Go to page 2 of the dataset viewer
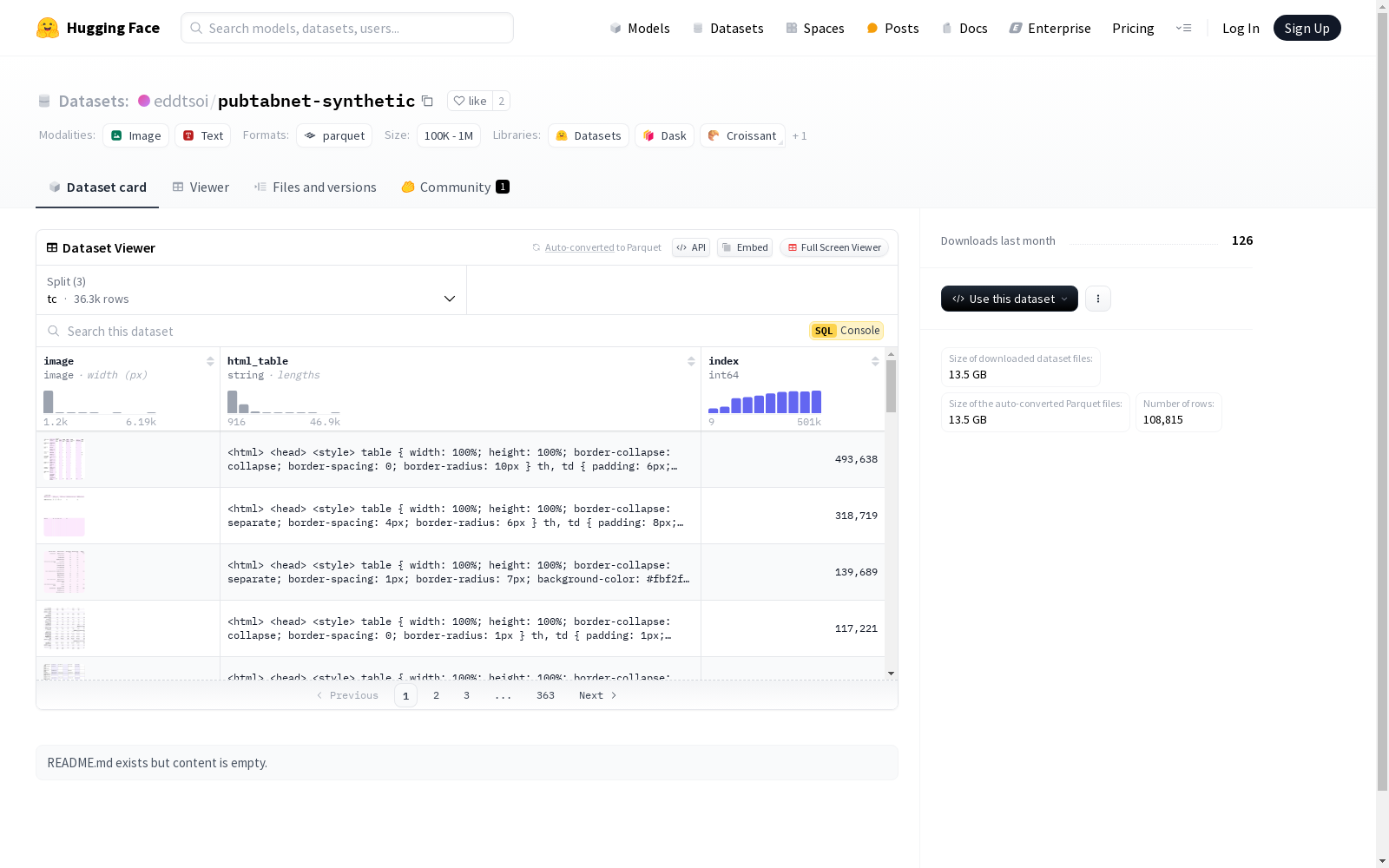This screenshot has height=868, width=1389. click(x=436, y=695)
